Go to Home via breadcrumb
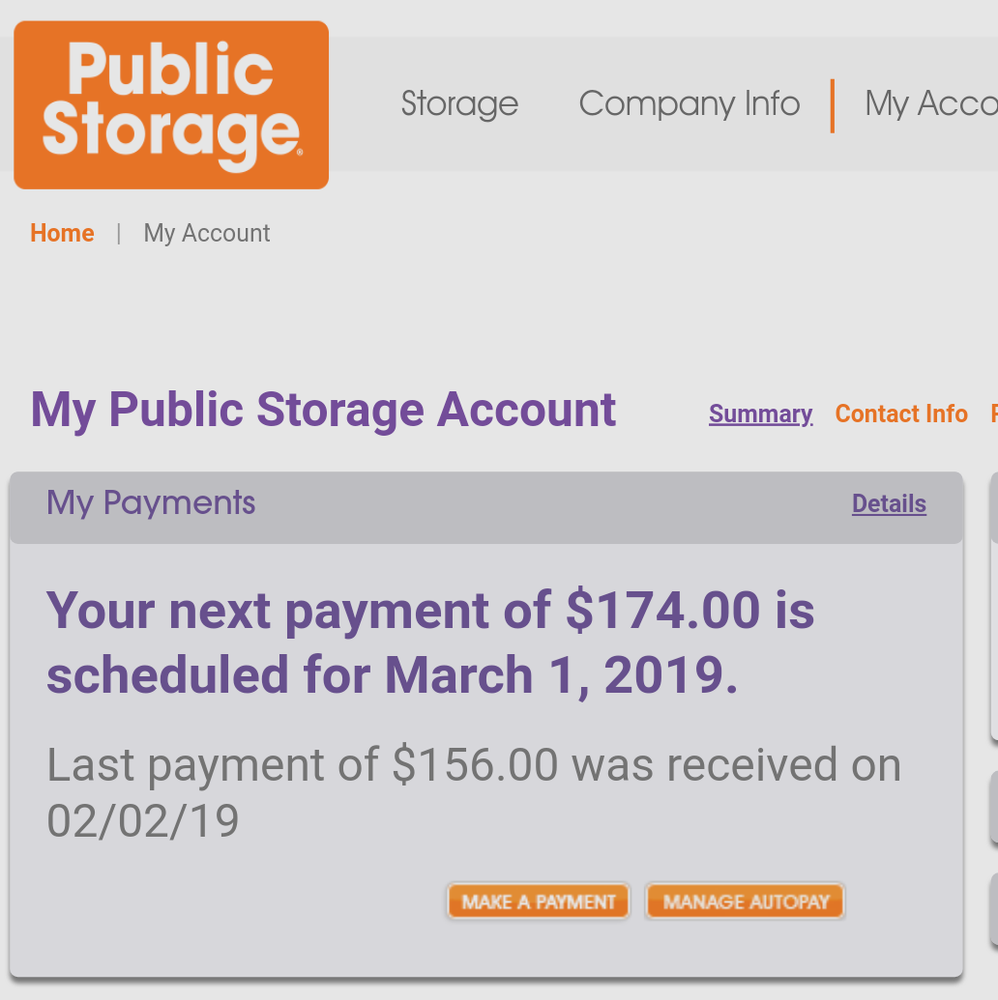 [x=62, y=233]
